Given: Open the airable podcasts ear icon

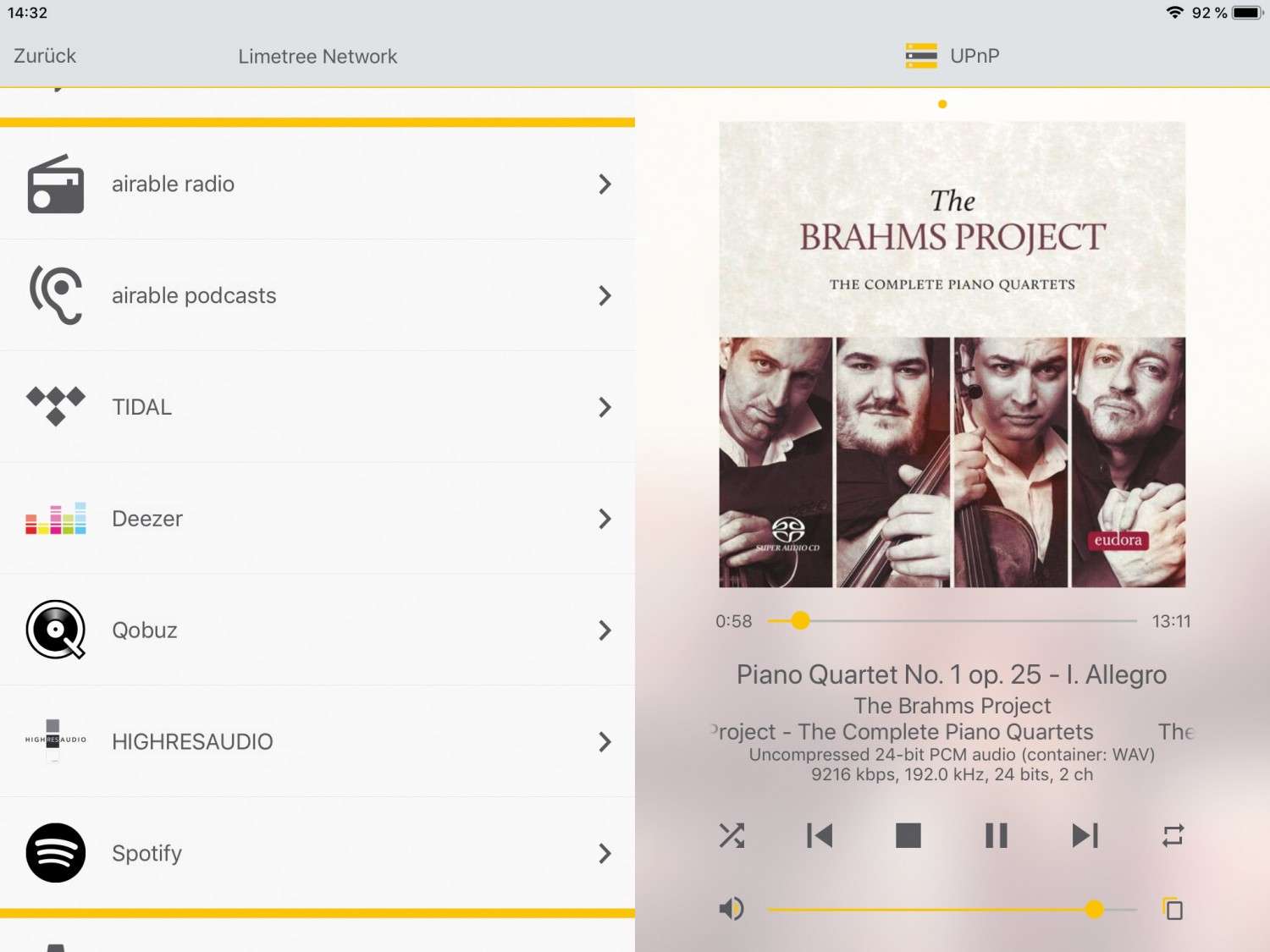Looking at the screenshot, I should tap(56, 295).
